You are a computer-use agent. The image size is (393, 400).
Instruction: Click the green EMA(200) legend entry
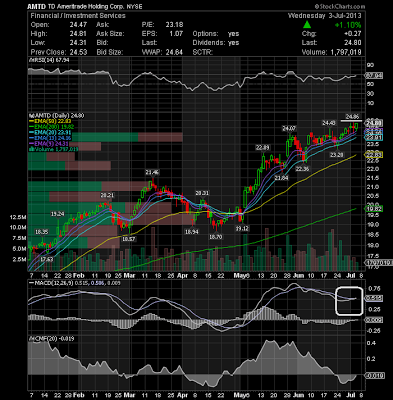point(52,127)
